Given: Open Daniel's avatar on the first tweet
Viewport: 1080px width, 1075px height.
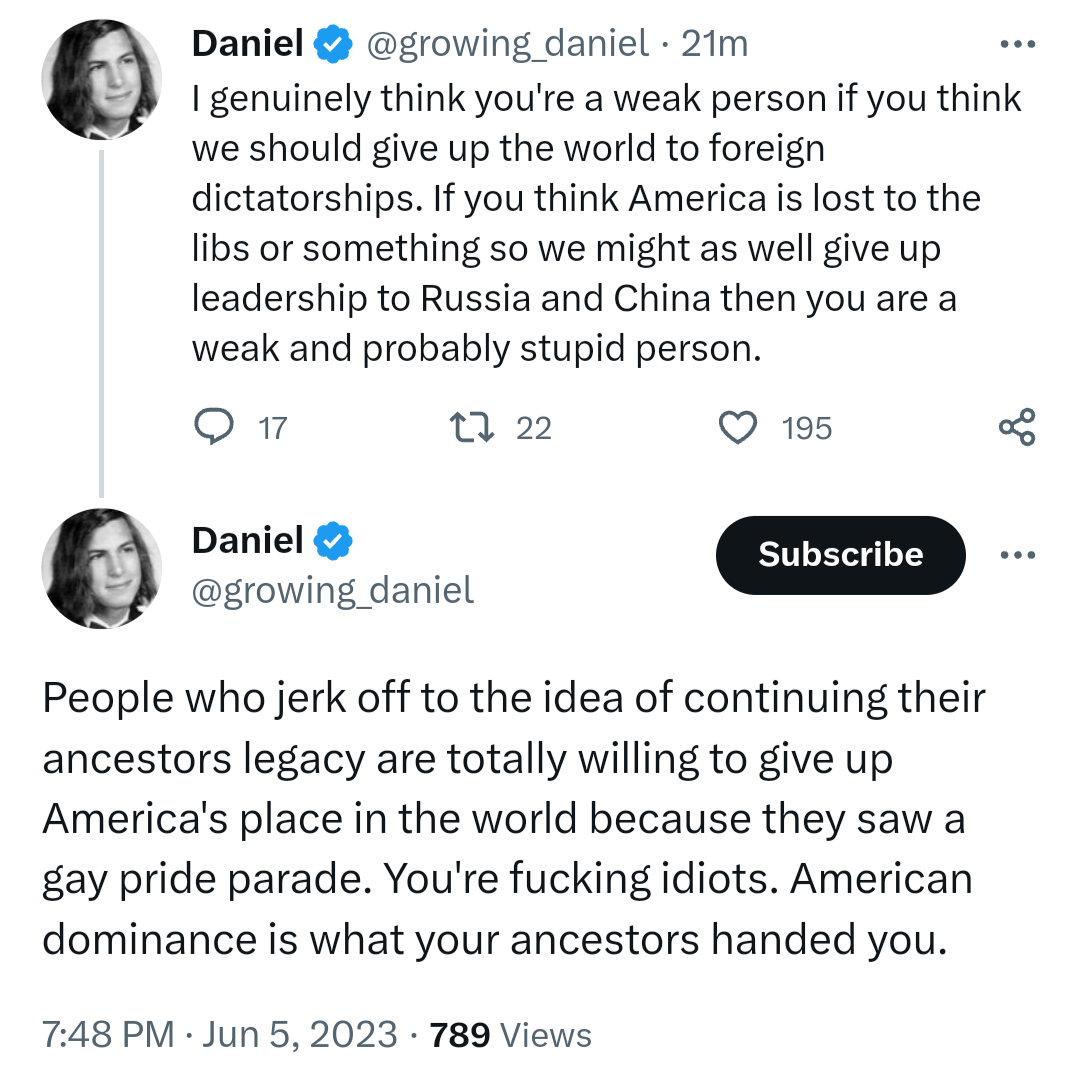Looking at the screenshot, I should pyautogui.click(x=101, y=79).
